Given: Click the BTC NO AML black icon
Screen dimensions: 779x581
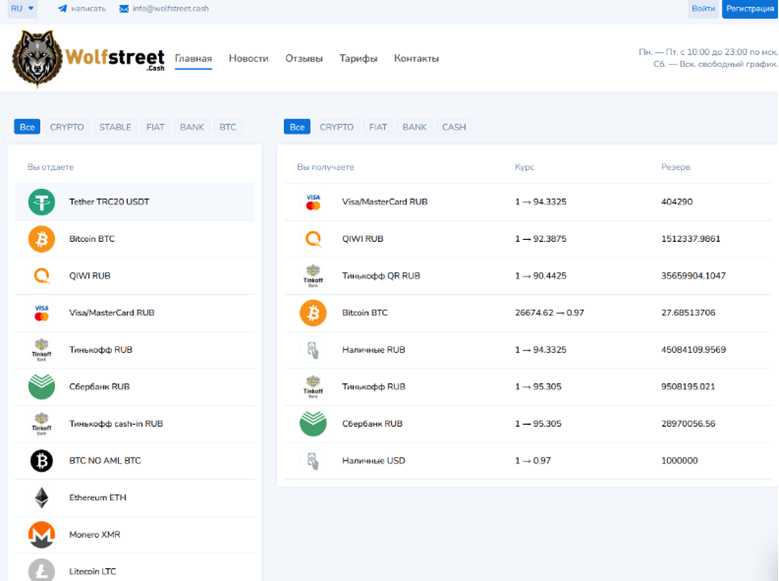Looking at the screenshot, I should coord(42,461).
